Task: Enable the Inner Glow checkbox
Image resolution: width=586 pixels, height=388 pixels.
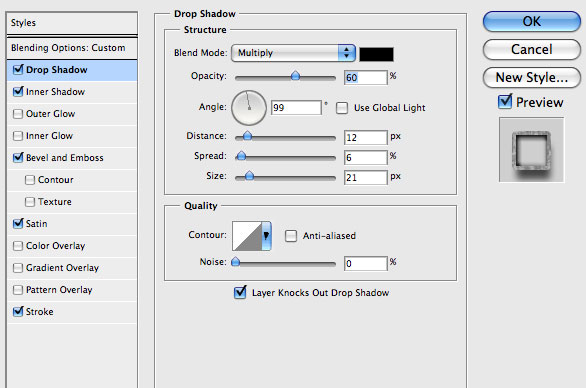Action: (18, 136)
